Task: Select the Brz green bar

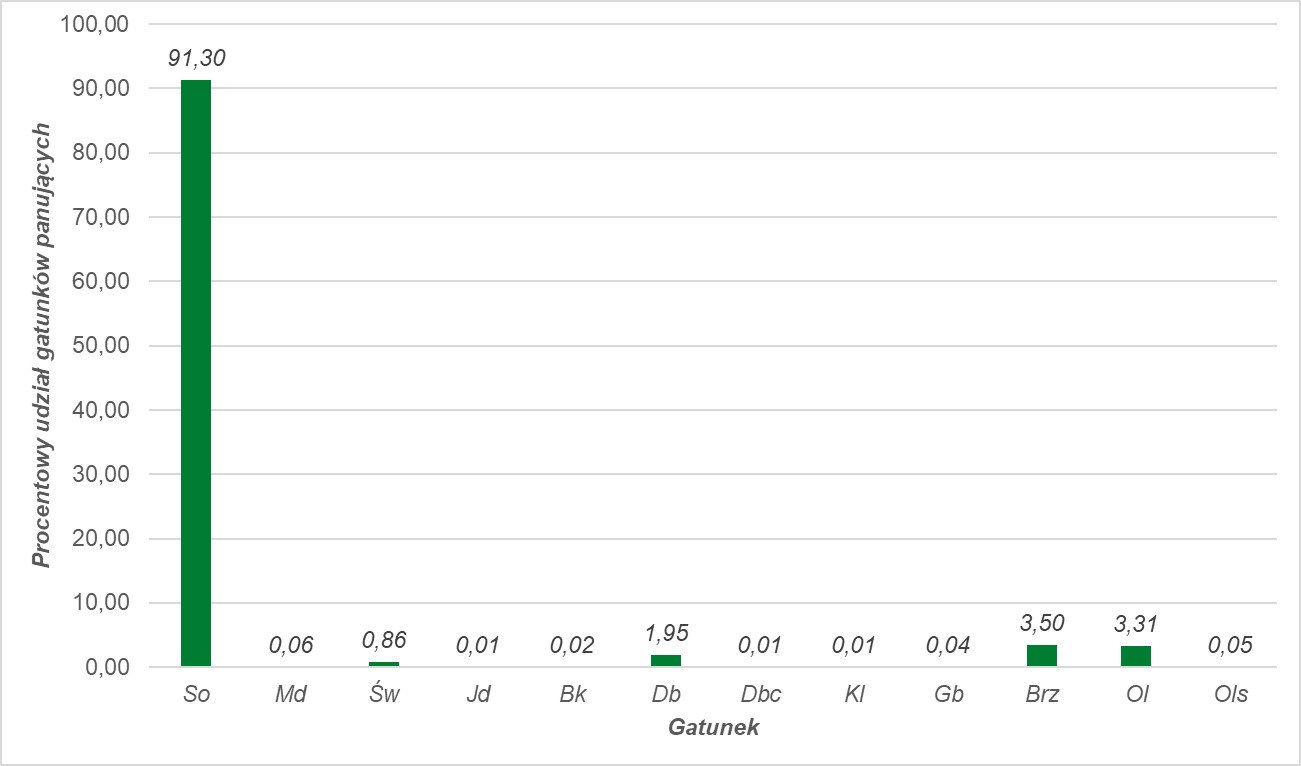Action: pos(1042,656)
